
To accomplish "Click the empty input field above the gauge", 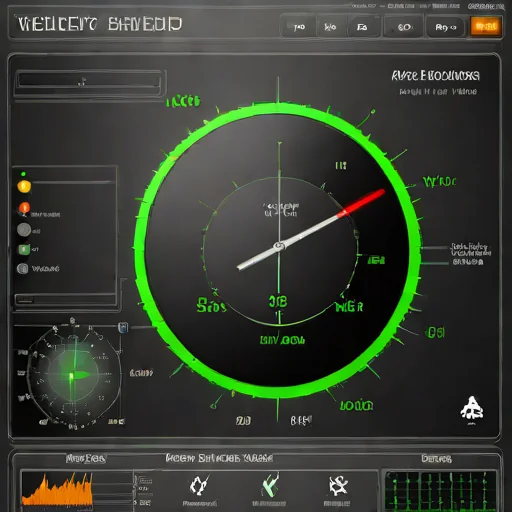I will [89, 81].
